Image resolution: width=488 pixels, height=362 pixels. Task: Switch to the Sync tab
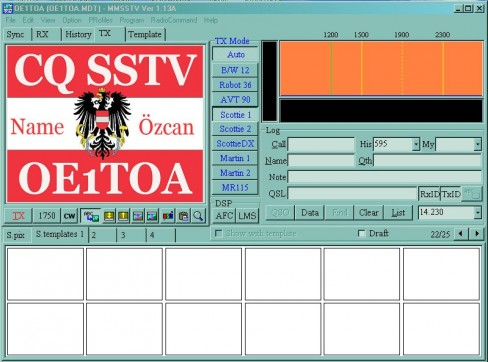coord(15,34)
